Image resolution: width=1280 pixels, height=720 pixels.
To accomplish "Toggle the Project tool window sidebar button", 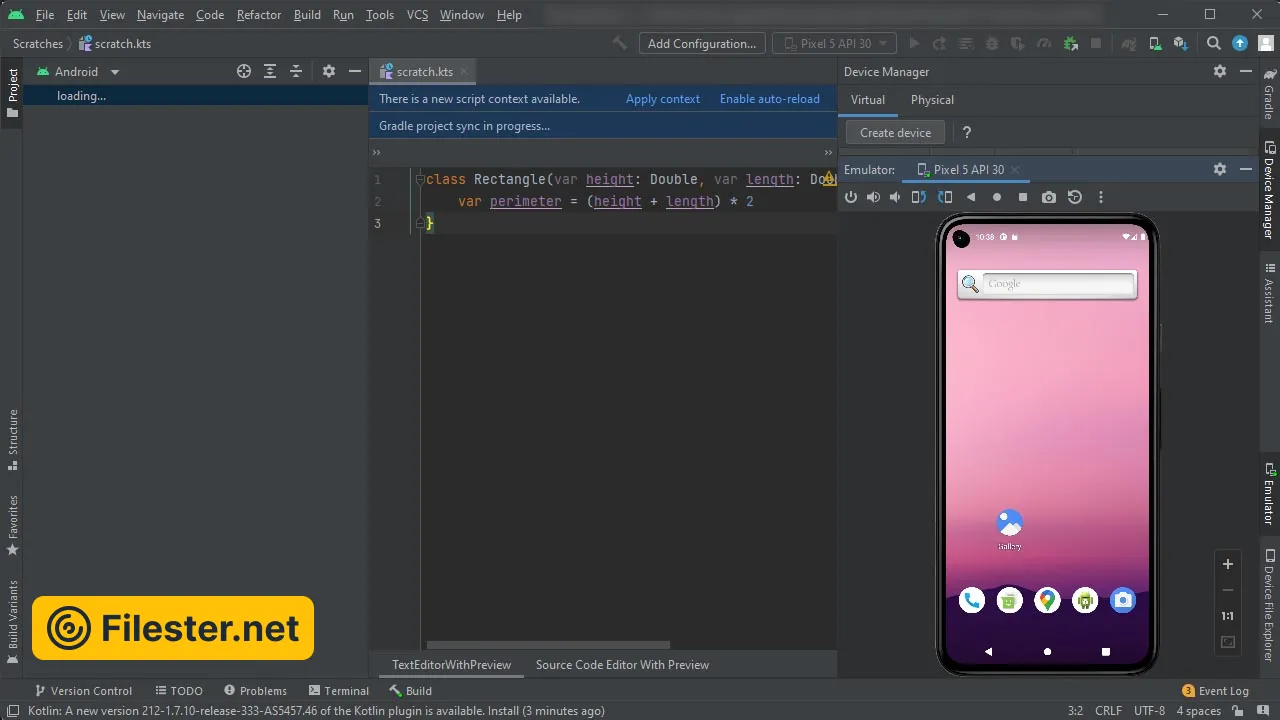I will [12, 93].
